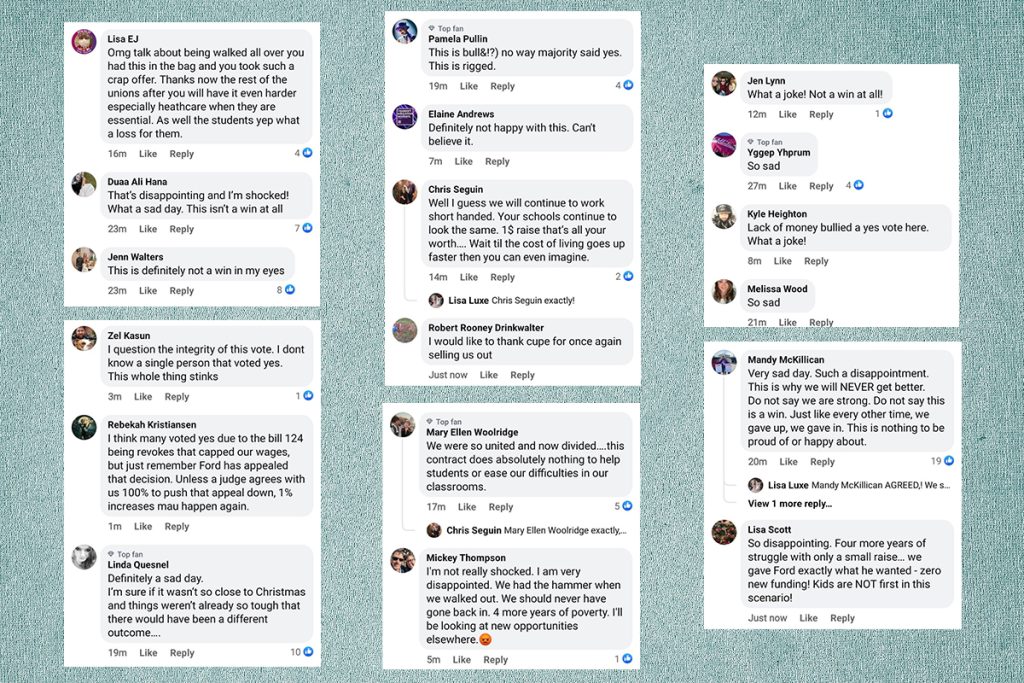Click the reaction icon on Yggep Yhprum's comment

859,185
